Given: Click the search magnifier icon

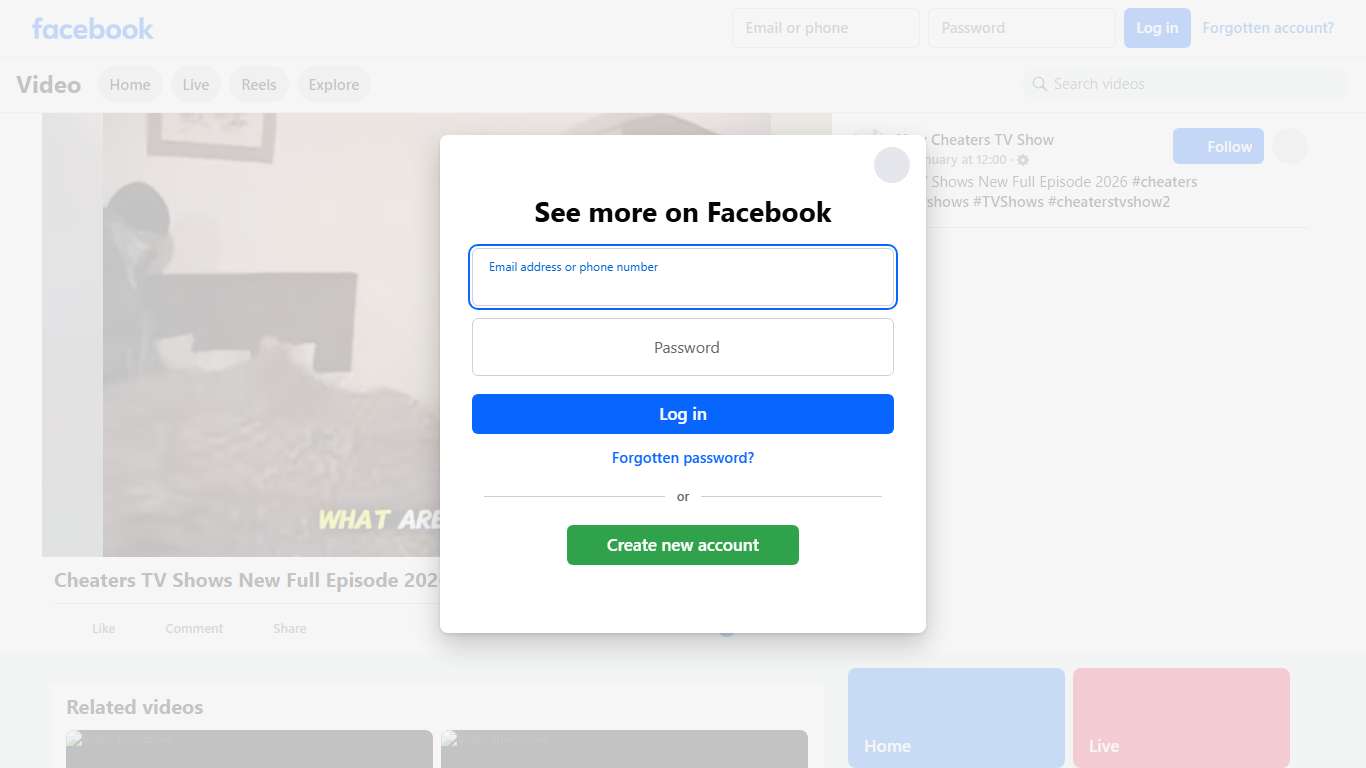Looking at the screenshot, I should 1040,84.
